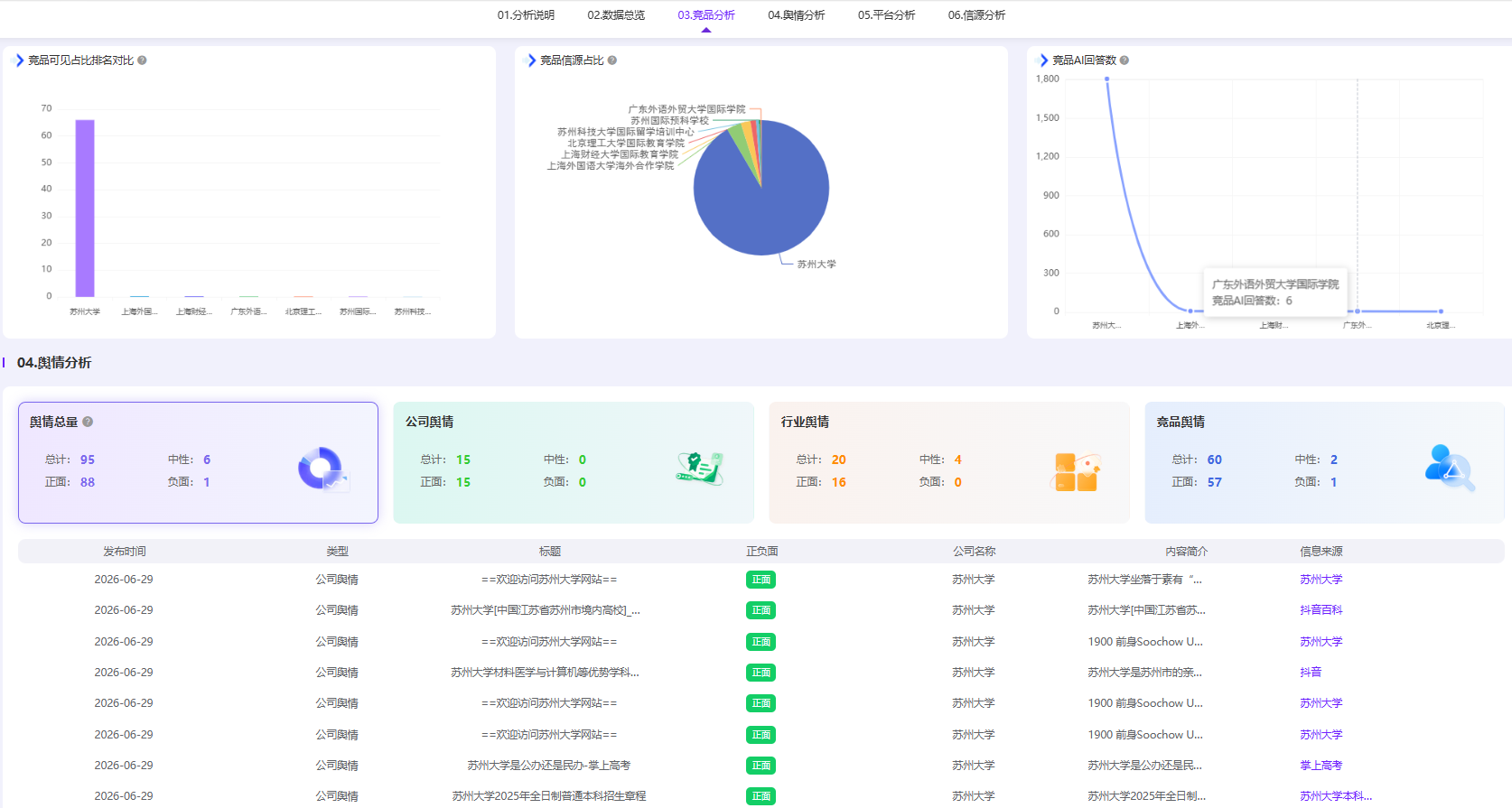Viewport: 1512px width, 808px height.
Task: Open the 01.分析说明 tab
Action: (x=526, y=15)
